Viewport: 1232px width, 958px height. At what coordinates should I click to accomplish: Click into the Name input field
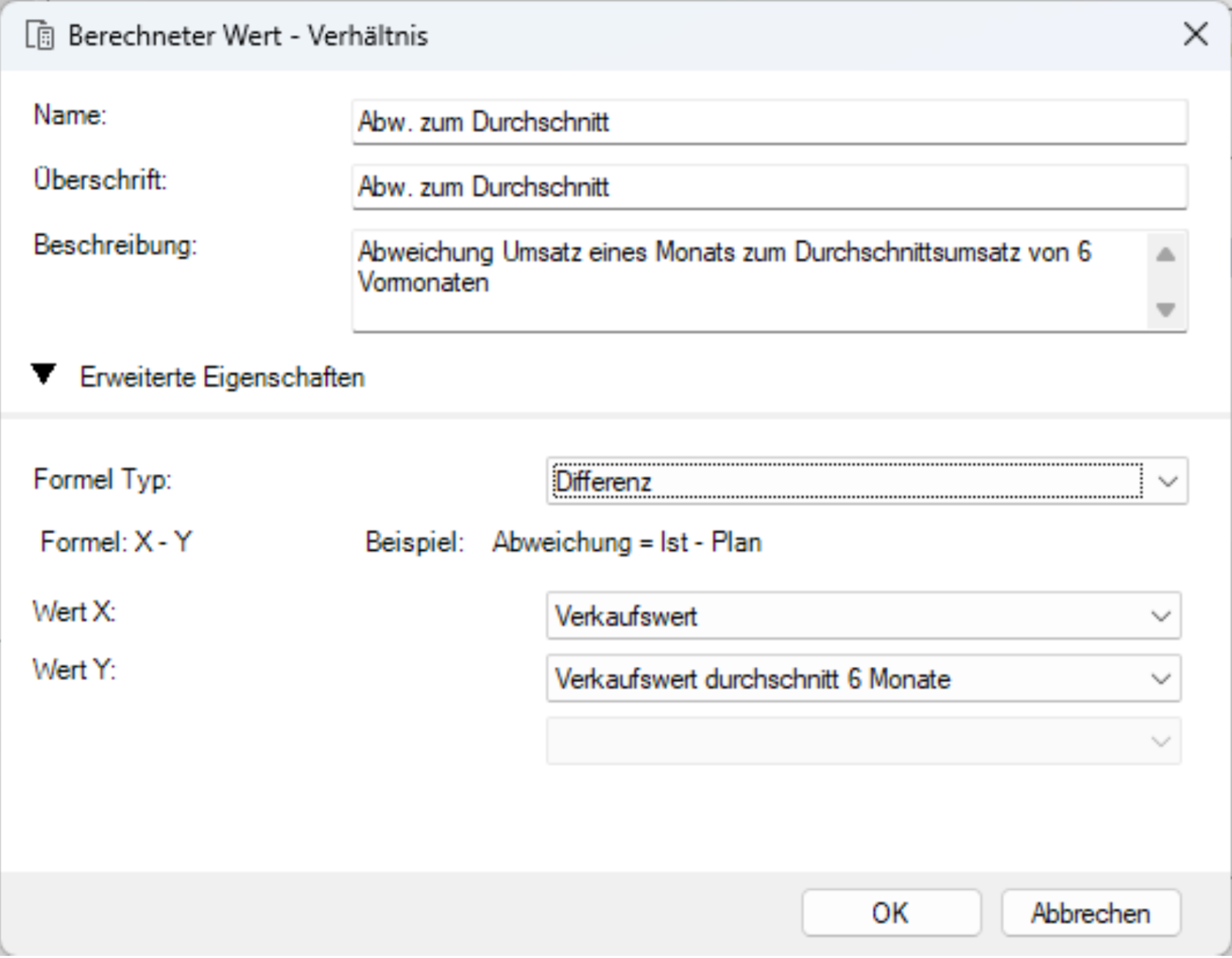click(769, 122)
